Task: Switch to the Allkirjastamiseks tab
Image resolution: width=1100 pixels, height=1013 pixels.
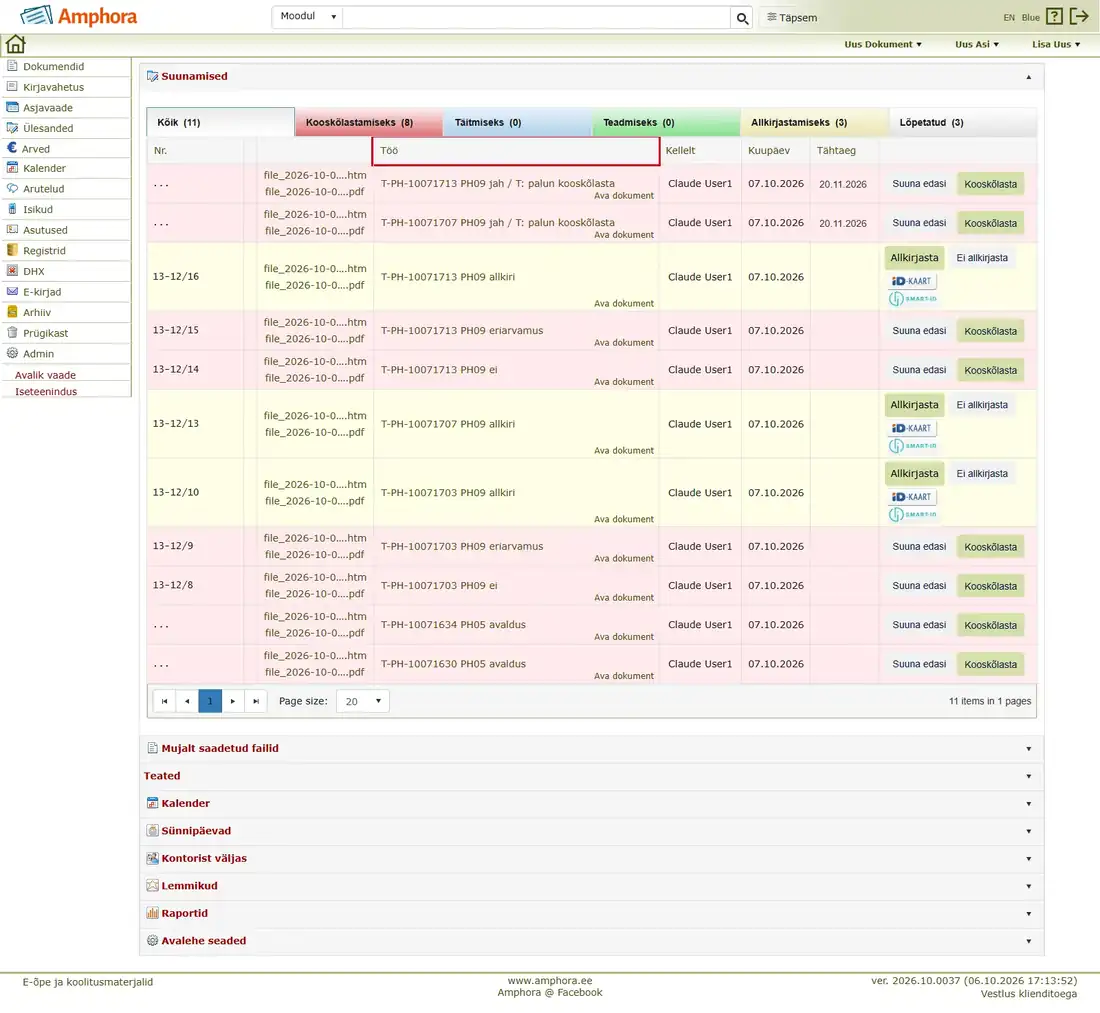Action: tap(814, 123)
